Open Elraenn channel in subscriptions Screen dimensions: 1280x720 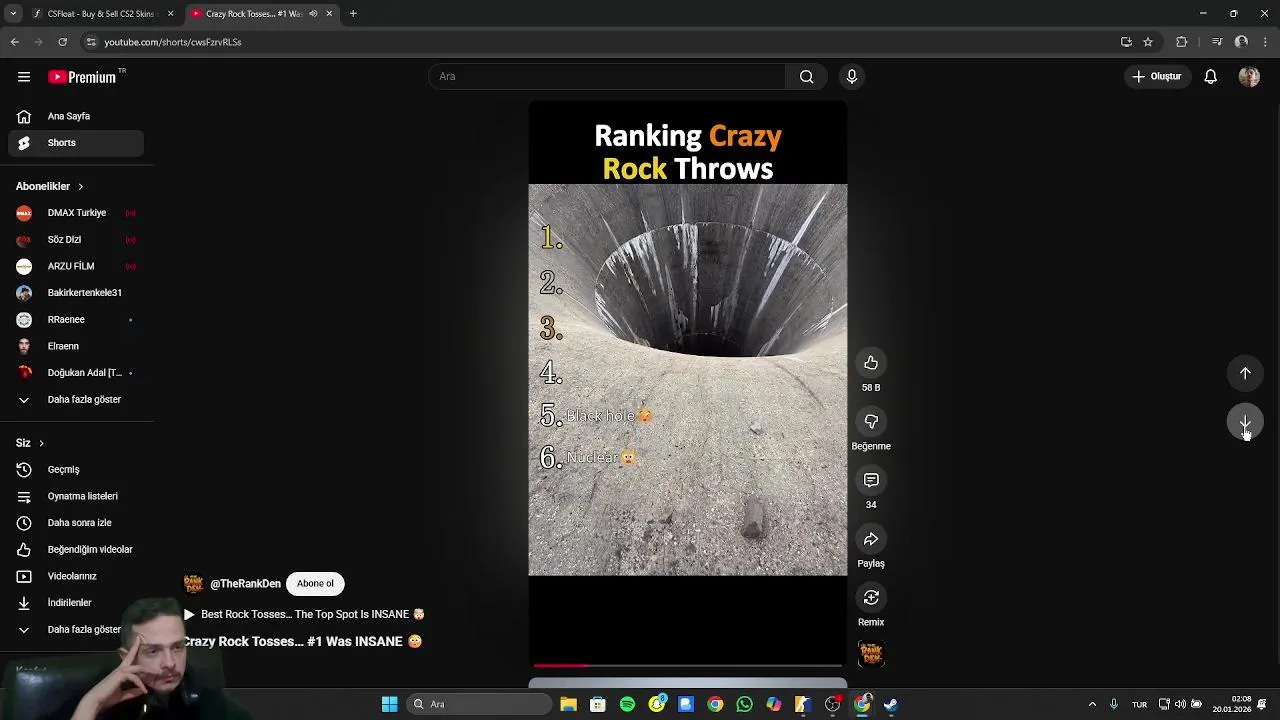(76, 346)
